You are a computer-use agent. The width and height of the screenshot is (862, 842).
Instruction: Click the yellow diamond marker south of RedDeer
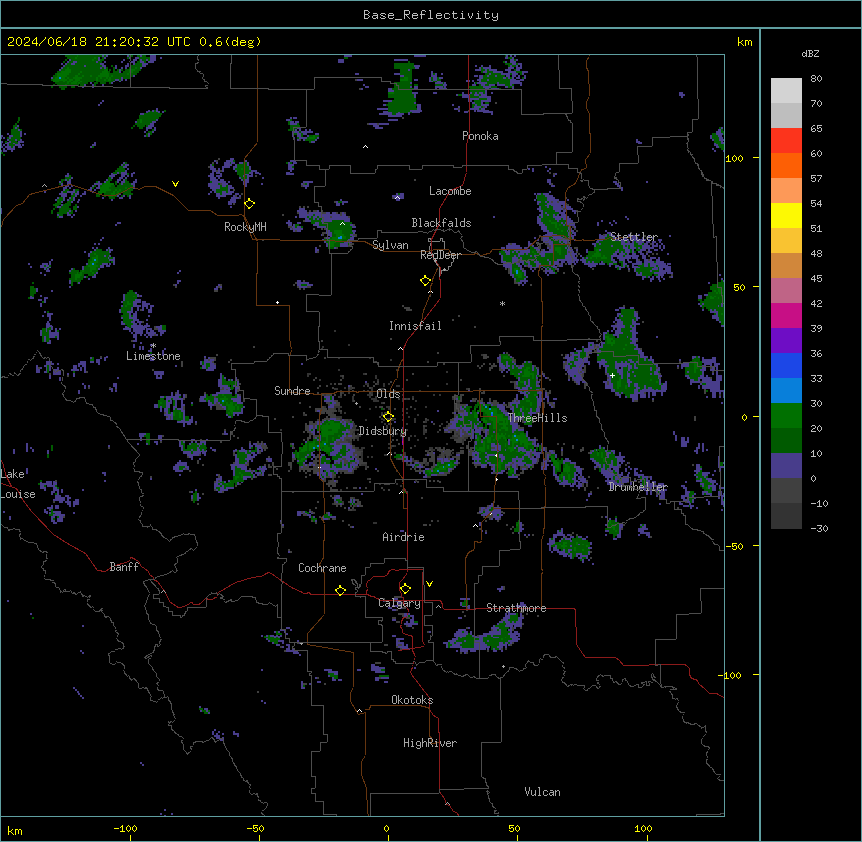tap(426, 281)
